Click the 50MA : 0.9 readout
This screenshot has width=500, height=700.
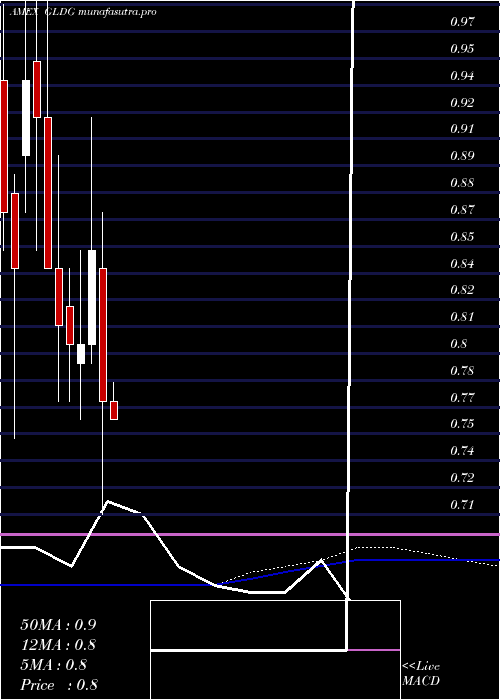click(x=58, y=625)
